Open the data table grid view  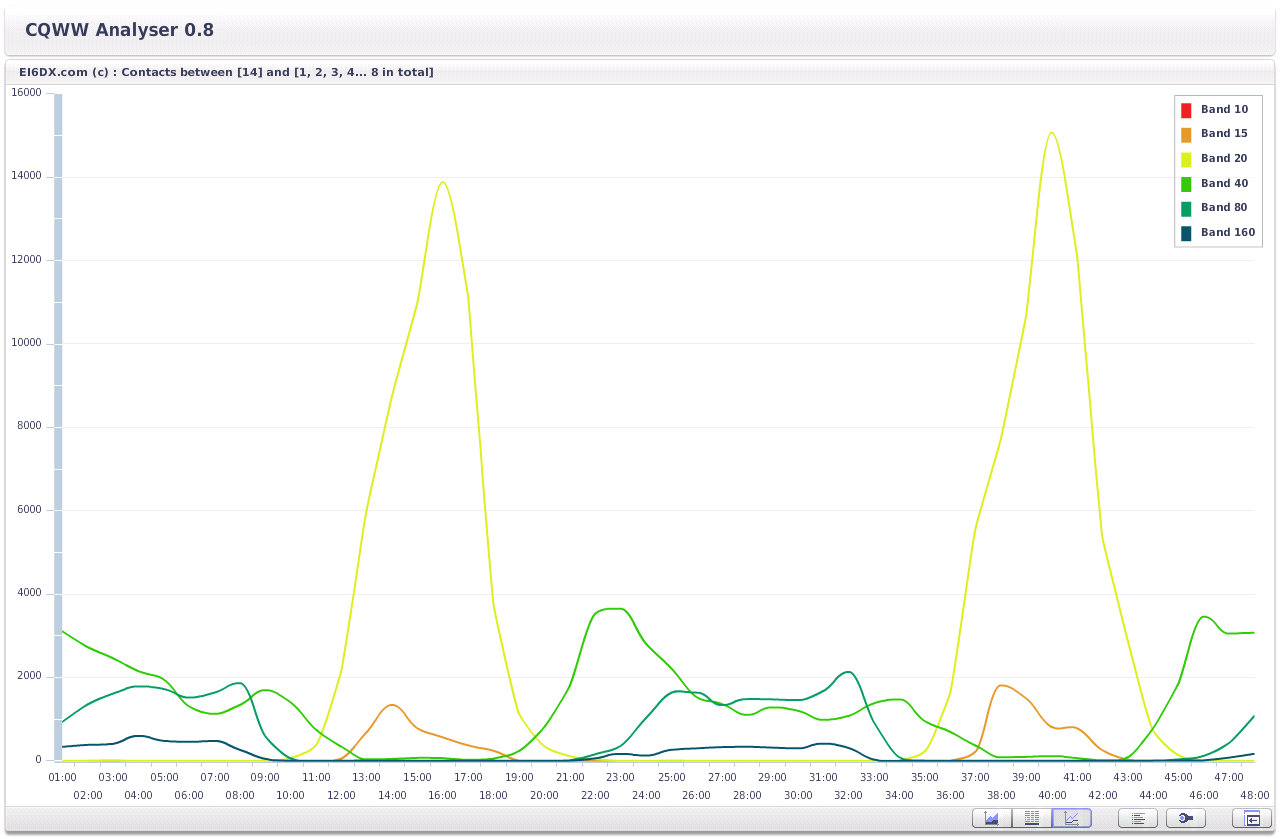click(x=1031, y=818)
